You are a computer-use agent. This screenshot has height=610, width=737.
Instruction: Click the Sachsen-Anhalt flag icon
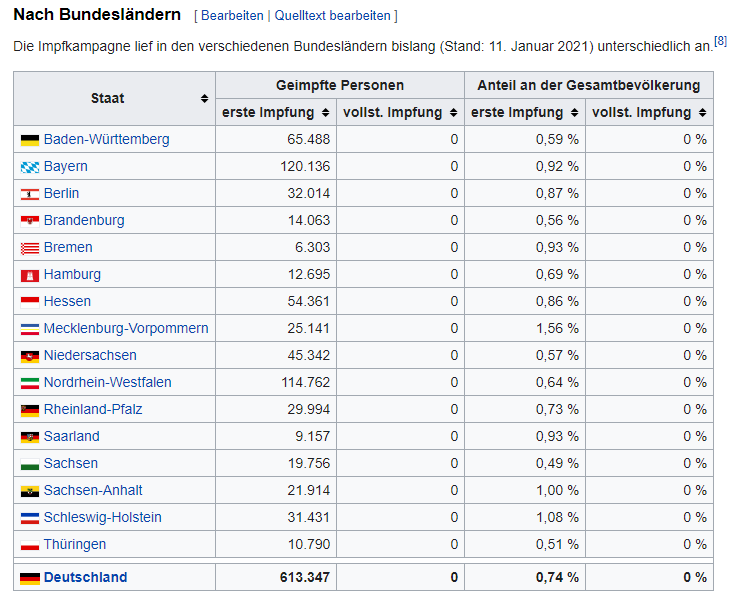click(x=30, y=491)
